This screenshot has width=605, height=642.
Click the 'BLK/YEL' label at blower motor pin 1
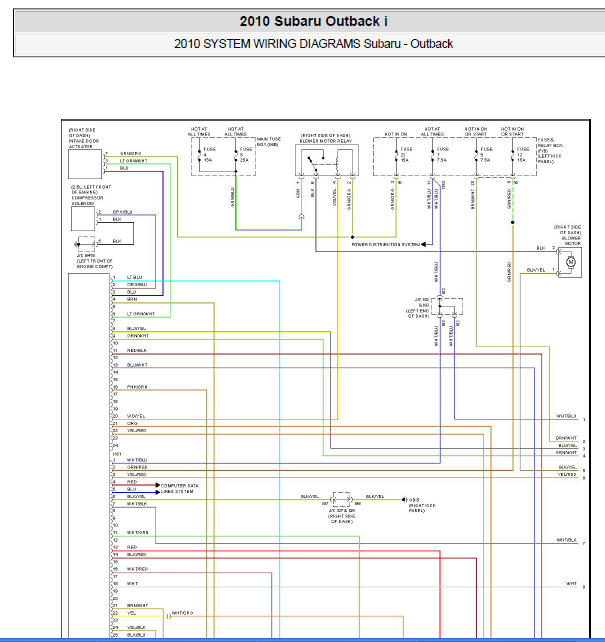click(x=536, y=270)
